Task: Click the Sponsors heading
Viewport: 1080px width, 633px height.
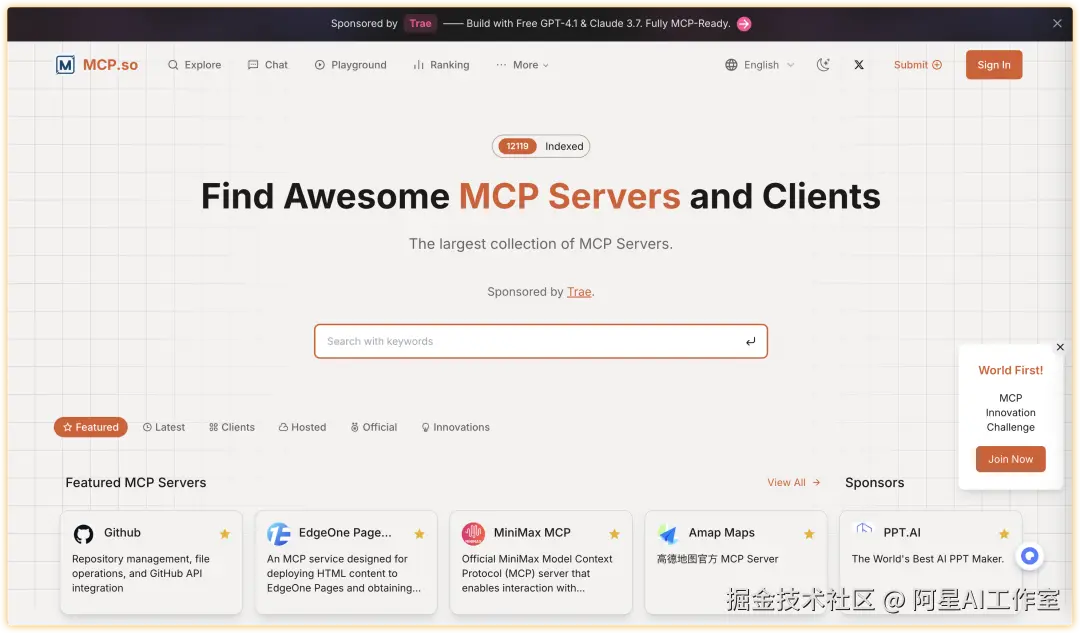Action: pyautogui.click(x=874, y=483)
